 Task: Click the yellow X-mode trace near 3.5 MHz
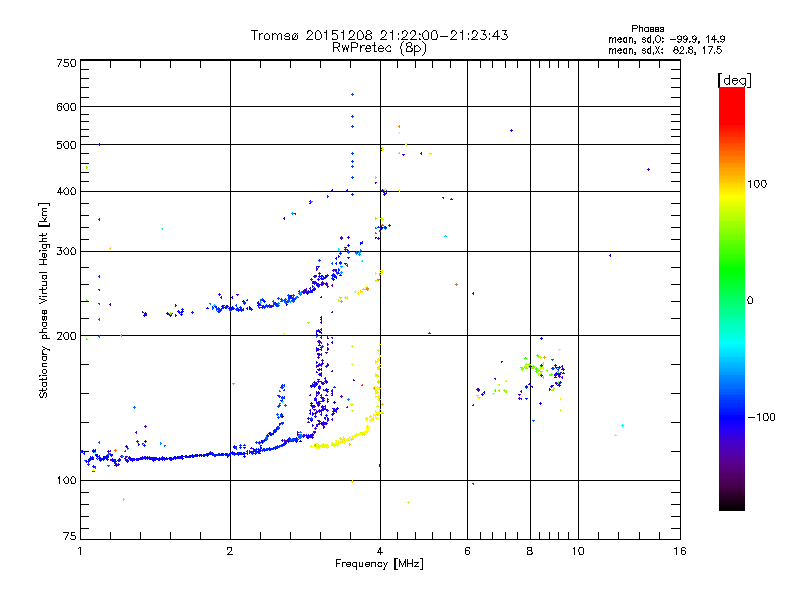click(x=343, y=440)
